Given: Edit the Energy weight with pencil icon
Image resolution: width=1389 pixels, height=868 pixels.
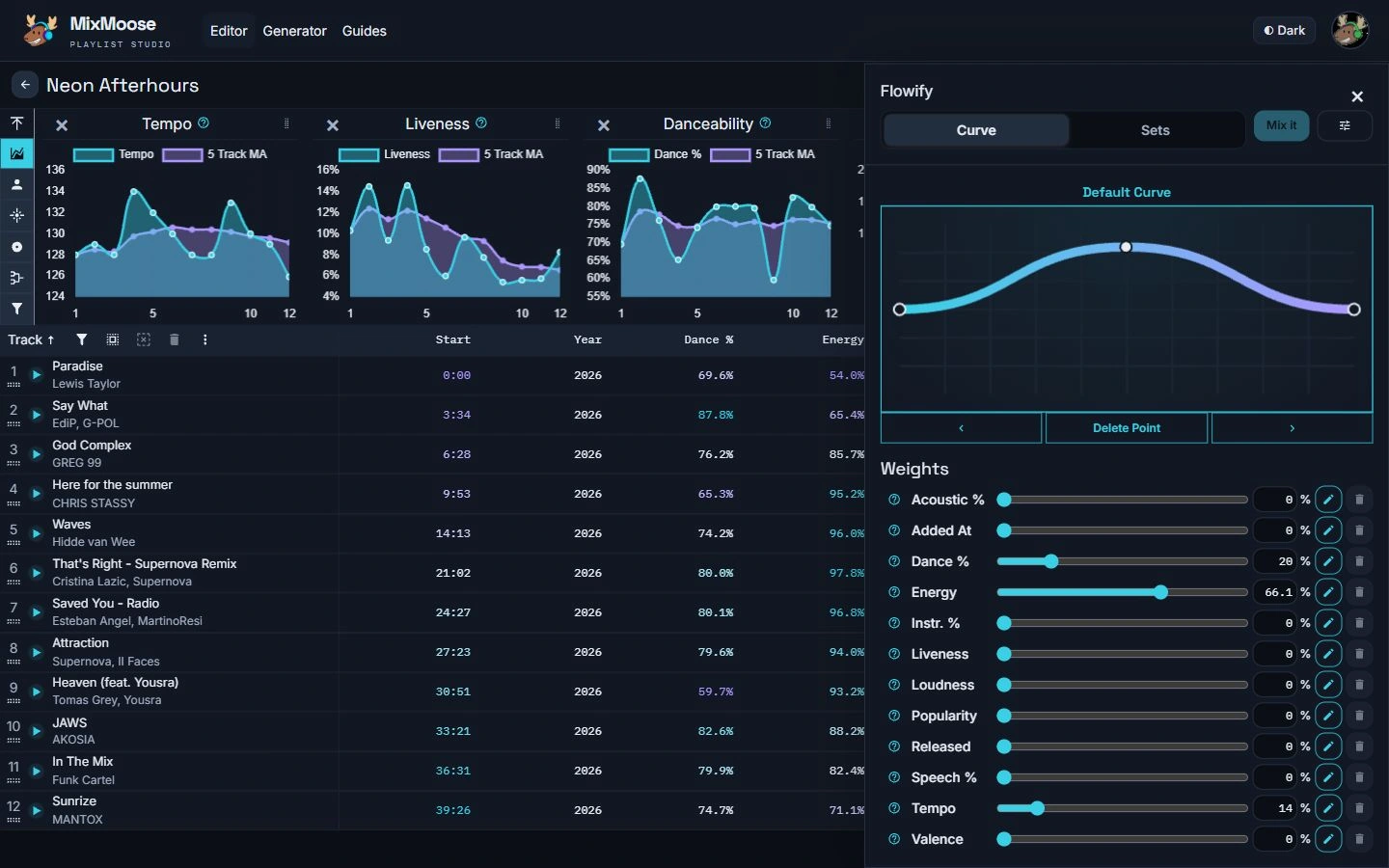Looking at the screenshot, I should pyautogui.click(x=1328, y=592).
